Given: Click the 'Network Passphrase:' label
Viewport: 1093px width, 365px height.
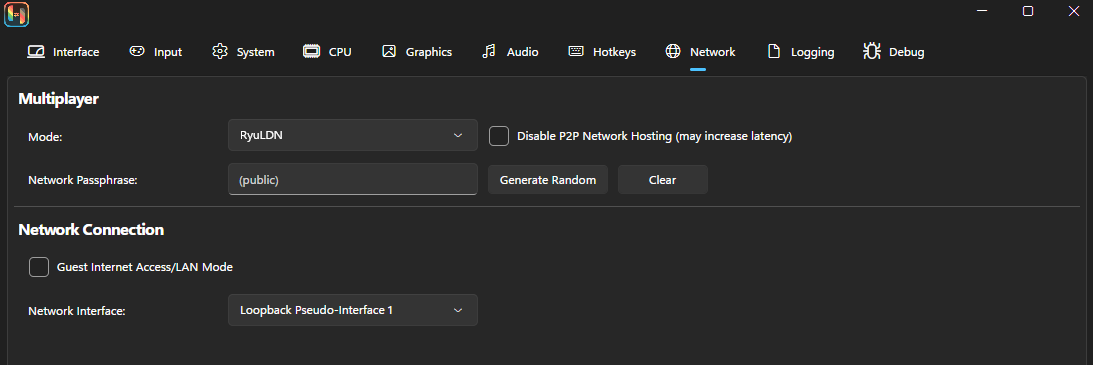Looking at the screenshot, I should point(83,180).
